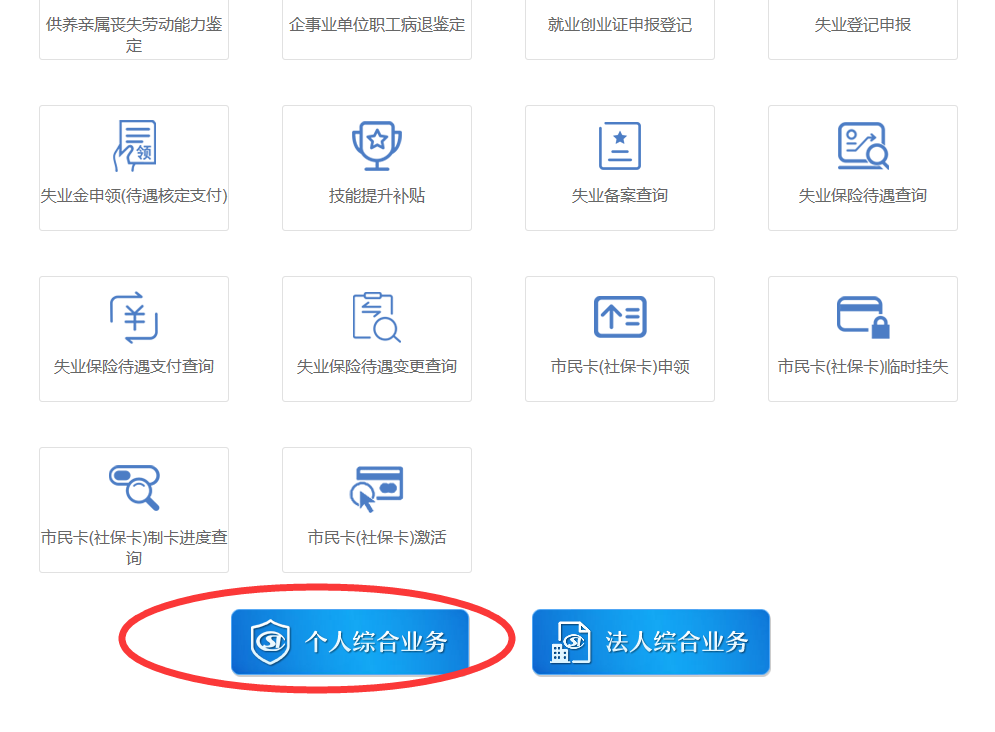Open the 市民卡制卡进度查询 search icon
995x732 pixels.
tap(134, 488)
